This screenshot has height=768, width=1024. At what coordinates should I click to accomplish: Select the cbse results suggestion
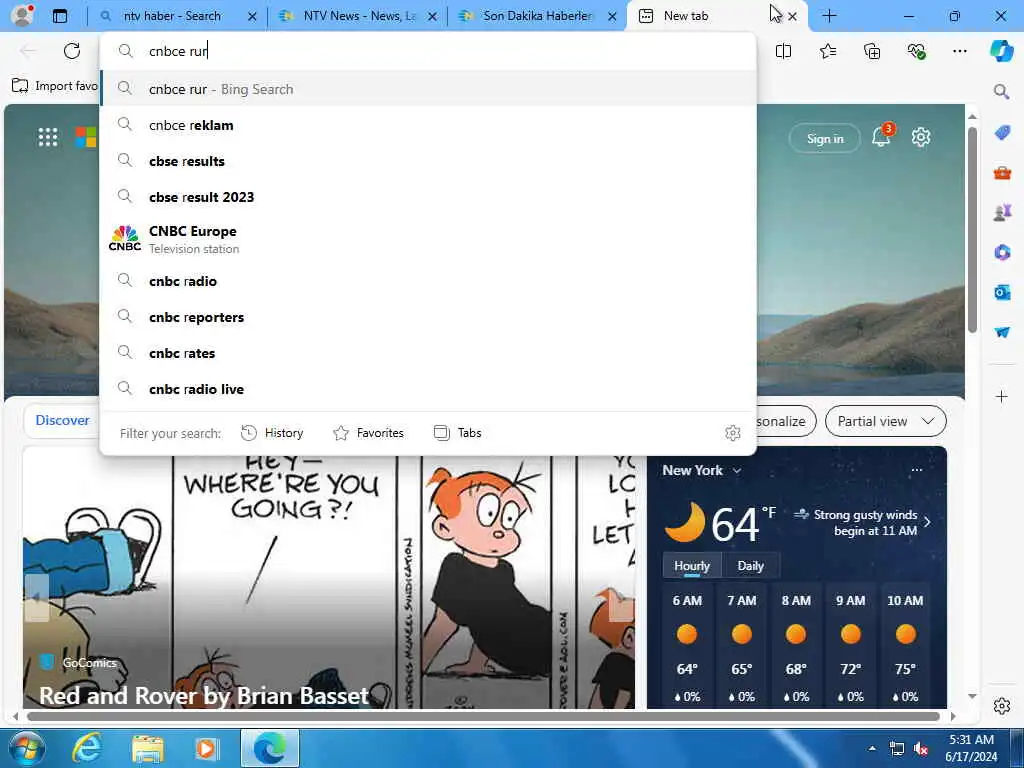coord(428,161)
